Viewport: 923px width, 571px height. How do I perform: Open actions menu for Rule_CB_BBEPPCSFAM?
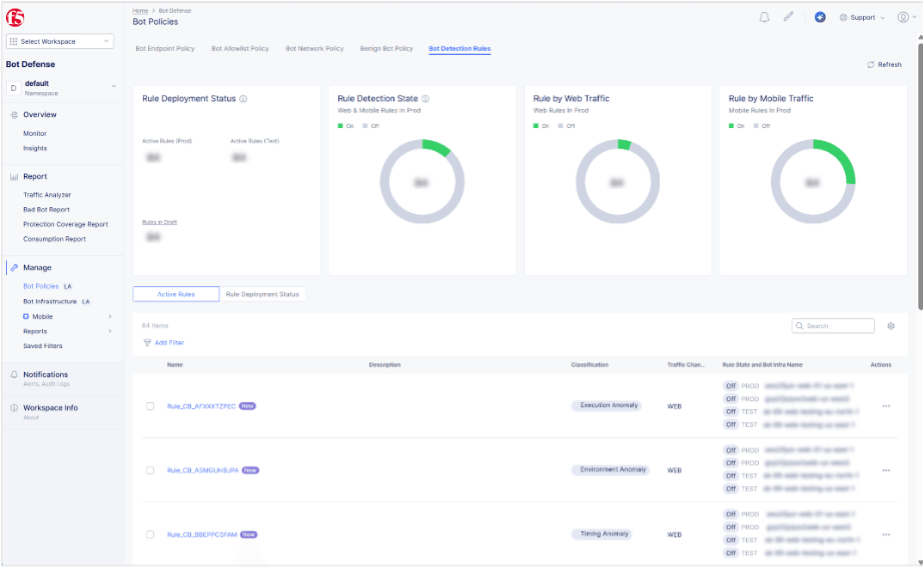886,535
